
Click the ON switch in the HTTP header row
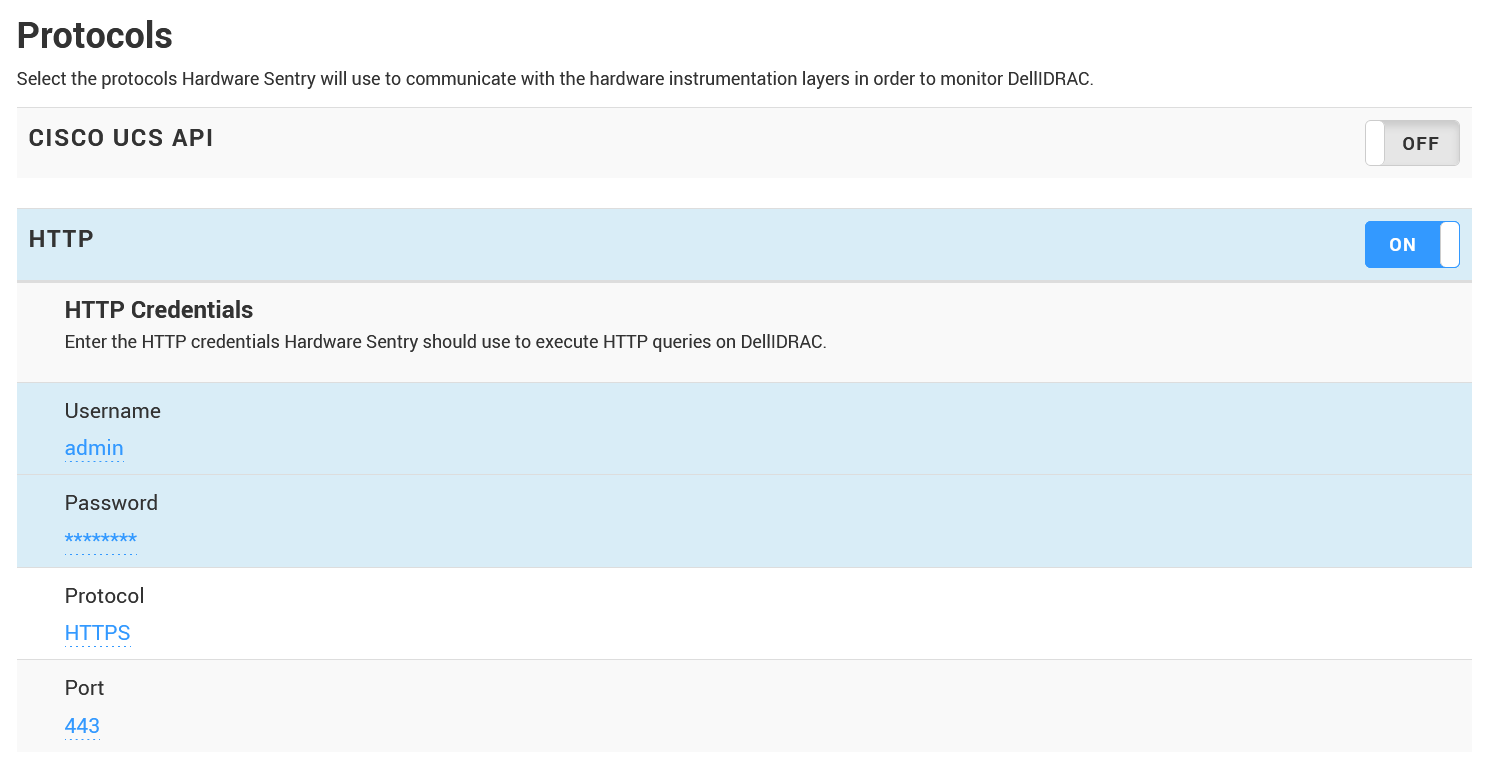(x=1412, y=244)
